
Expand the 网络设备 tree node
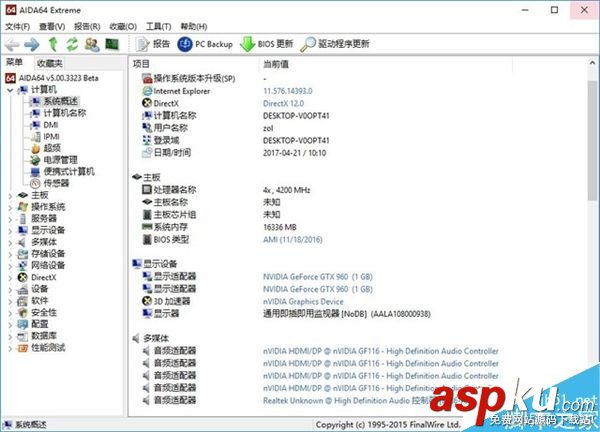10,266
